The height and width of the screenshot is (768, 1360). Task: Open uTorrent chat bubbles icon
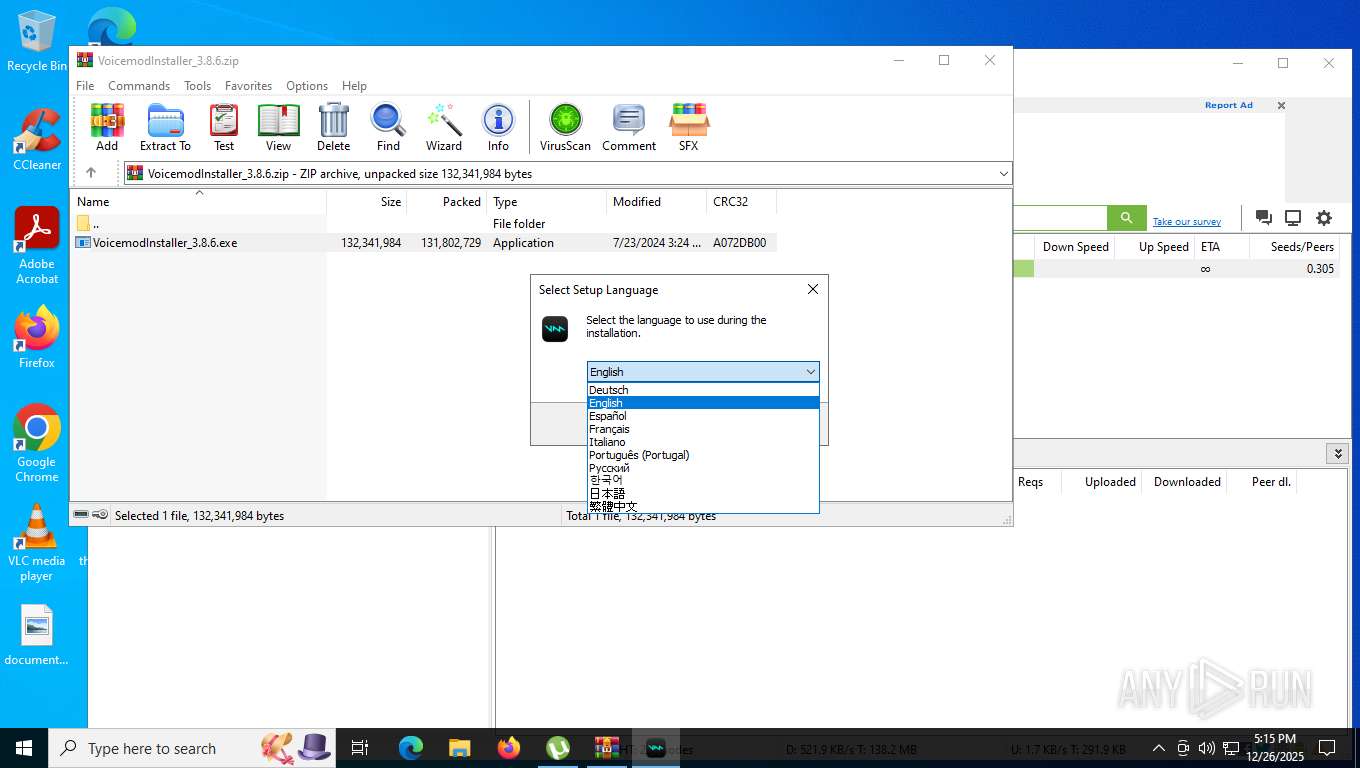[1263, 218]
